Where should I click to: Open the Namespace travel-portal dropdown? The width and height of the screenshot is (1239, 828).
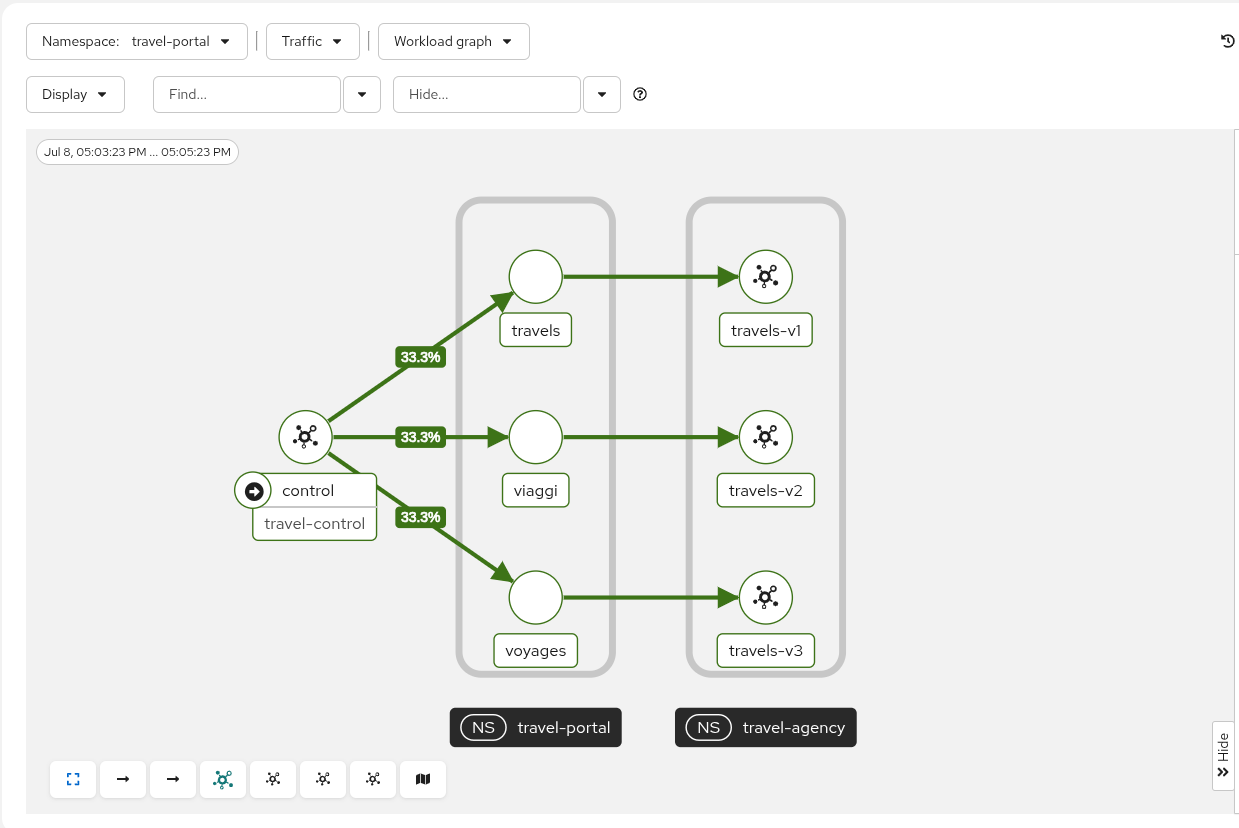pyautogui.click(x=137, y=41)
